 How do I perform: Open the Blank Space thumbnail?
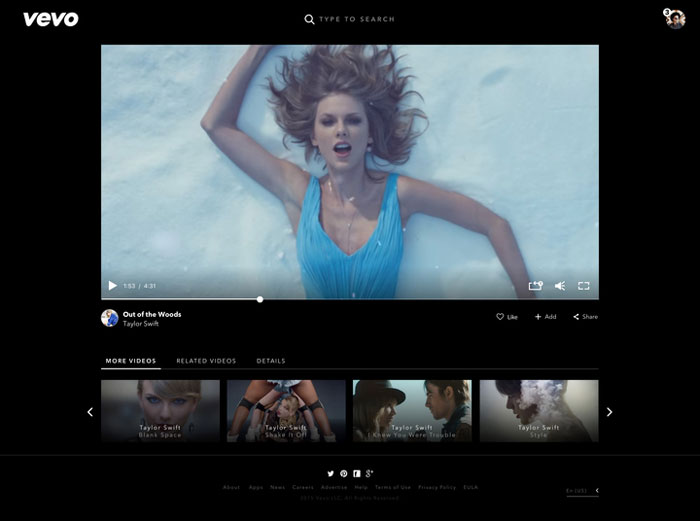(x=160, y=411)
